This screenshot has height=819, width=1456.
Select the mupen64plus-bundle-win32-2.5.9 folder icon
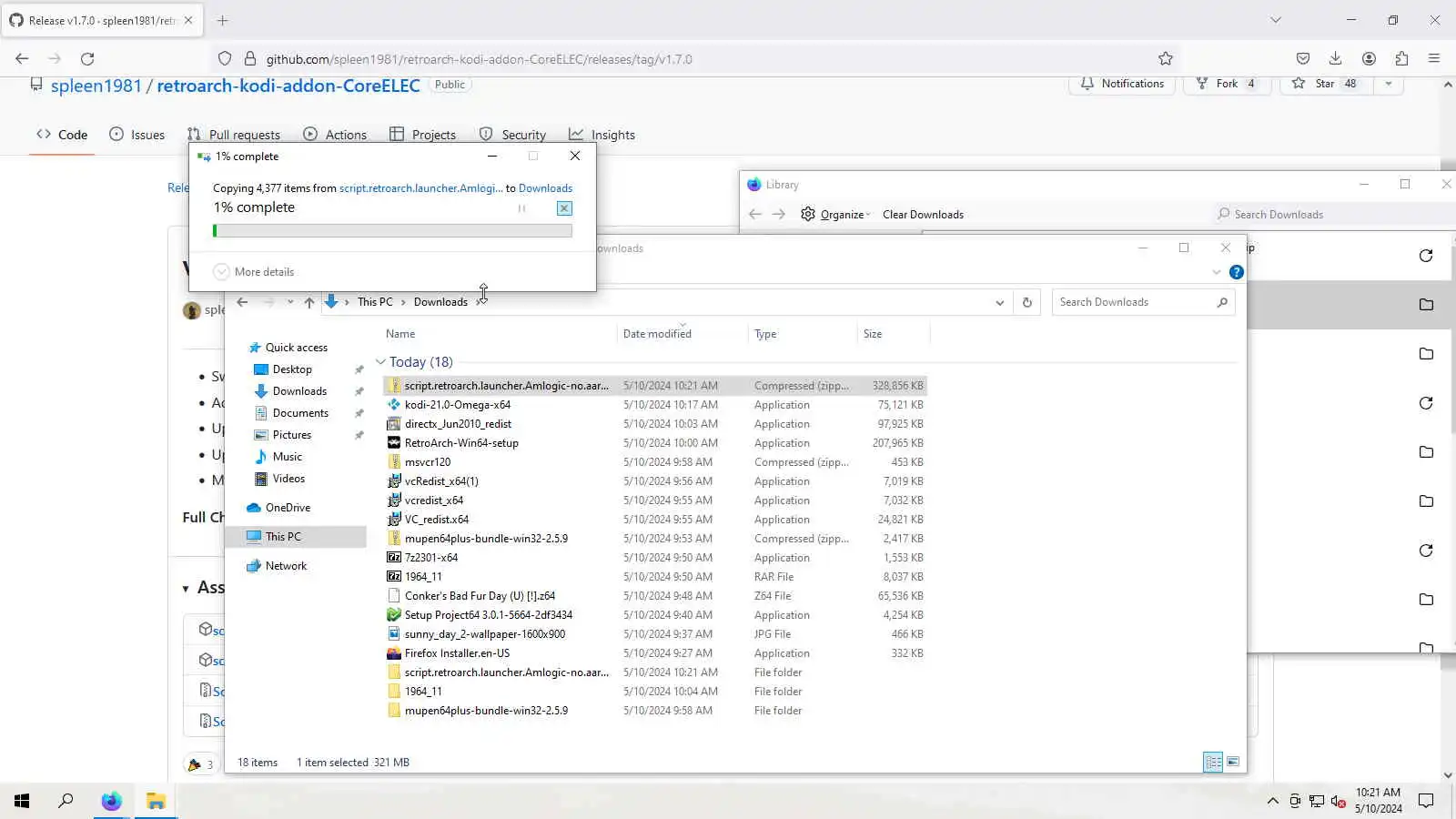(x=394, y=711)
